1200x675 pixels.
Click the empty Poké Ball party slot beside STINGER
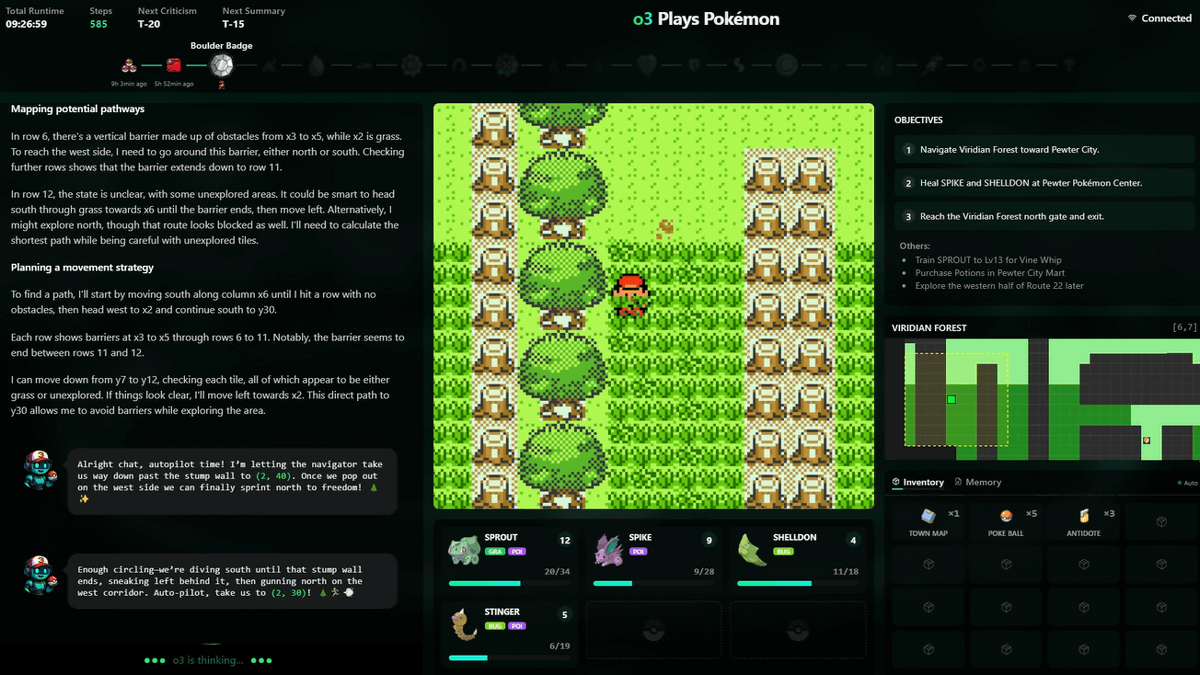point(654,631)
